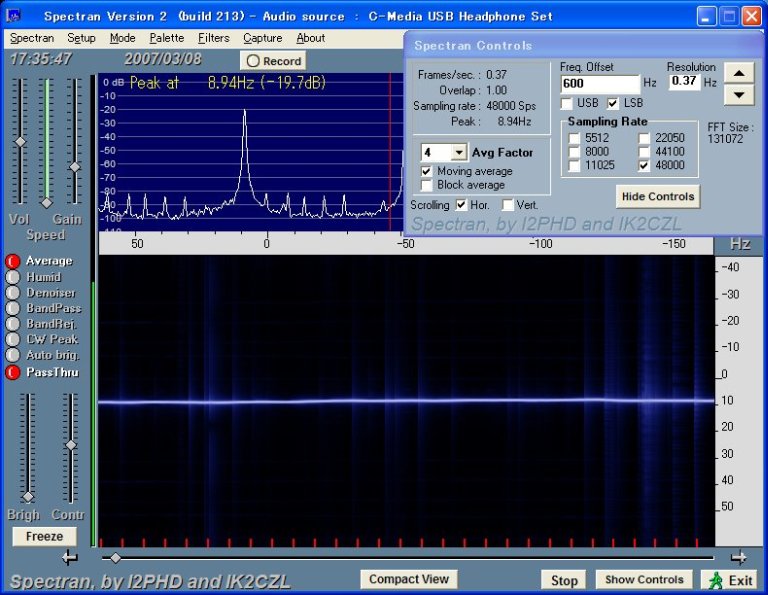Toggle the BandPass filter indicator
This screenshot has width=768, height=595.
[13, 309]
